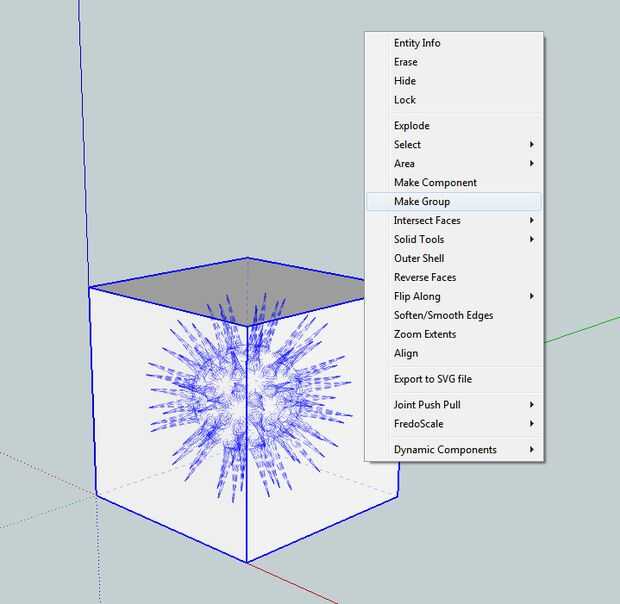
Task: Expand the Solid Tools arrow
Action: [x=532, y=240]
